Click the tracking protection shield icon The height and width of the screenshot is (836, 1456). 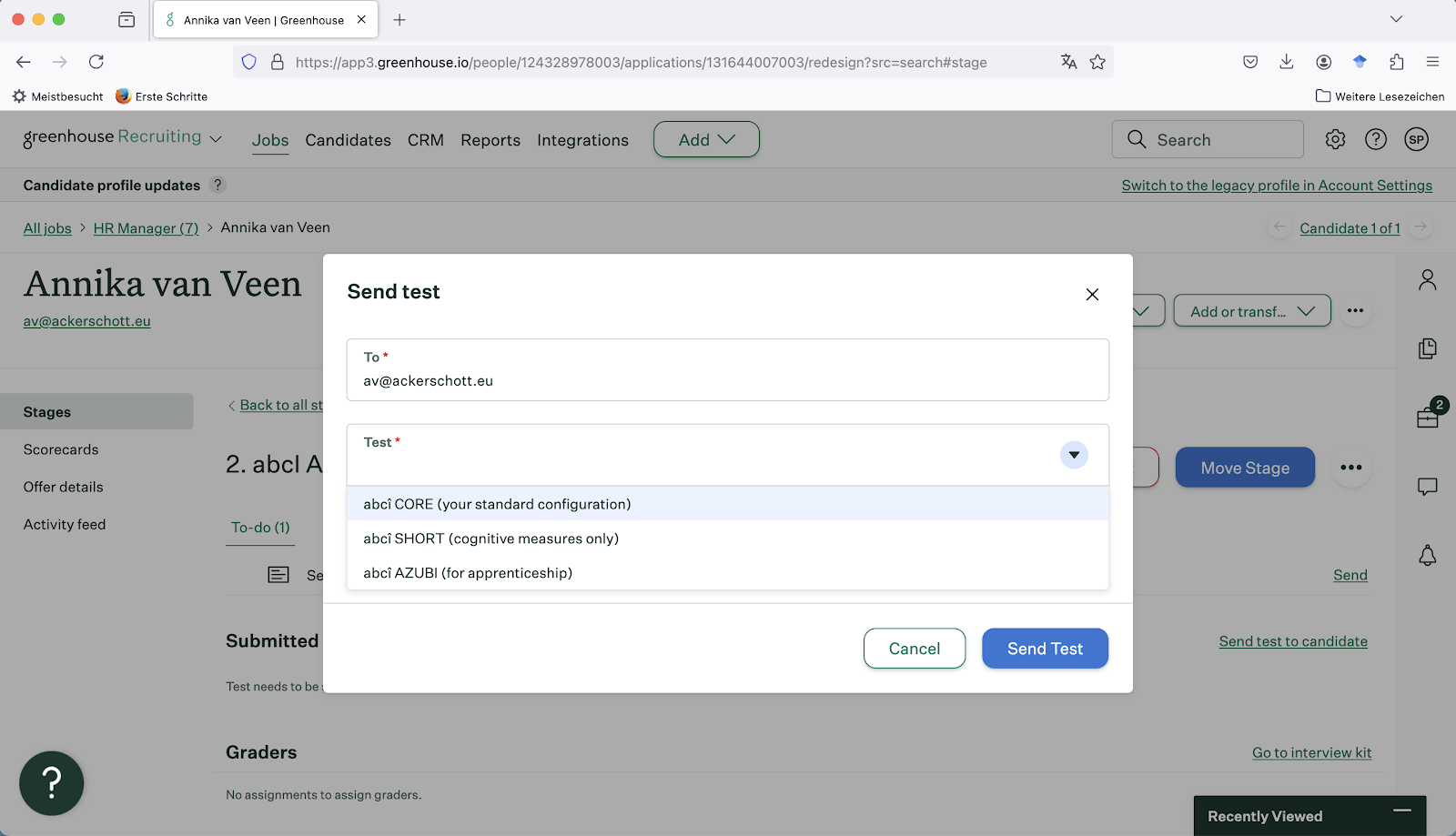pos(249,62)
